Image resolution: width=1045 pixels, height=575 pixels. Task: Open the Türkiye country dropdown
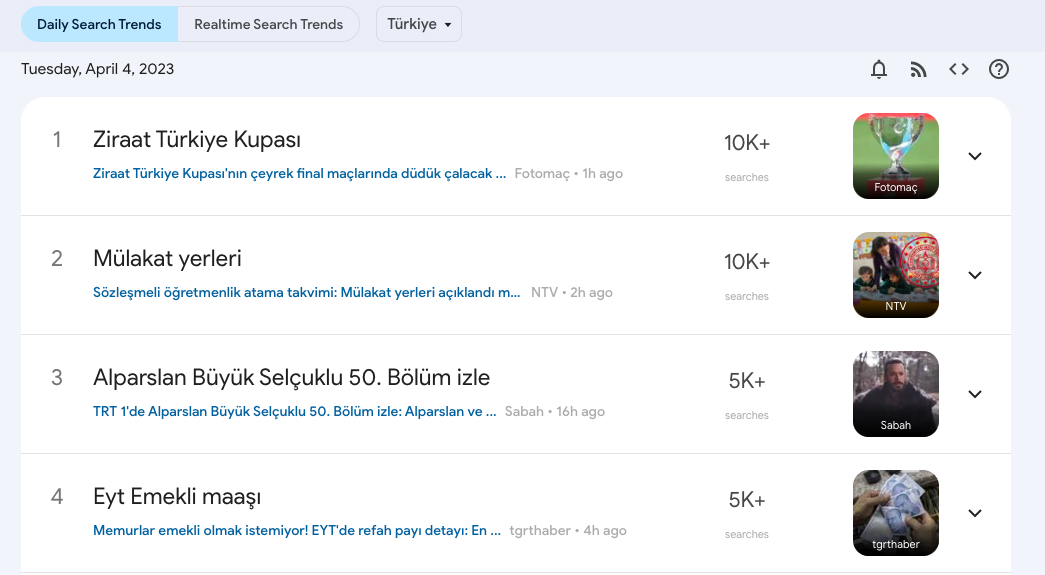419,25
